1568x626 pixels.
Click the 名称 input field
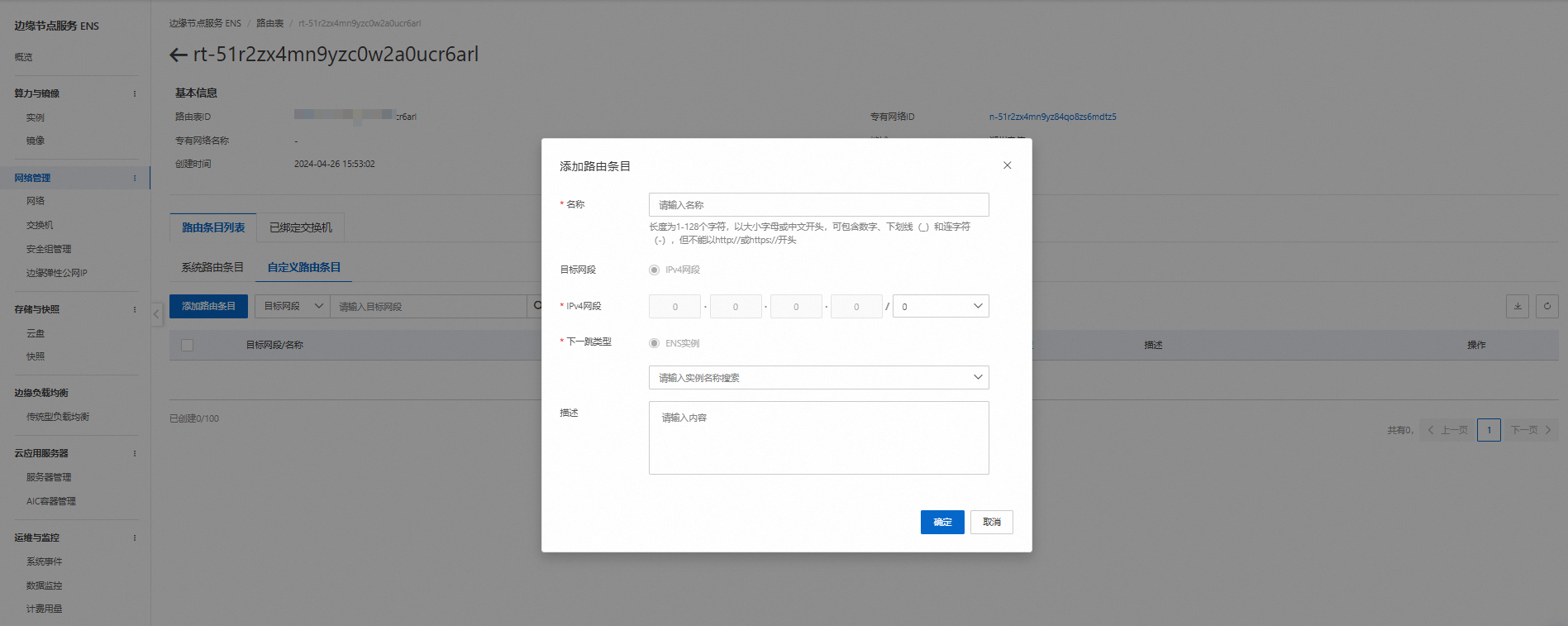coord(819,204)
